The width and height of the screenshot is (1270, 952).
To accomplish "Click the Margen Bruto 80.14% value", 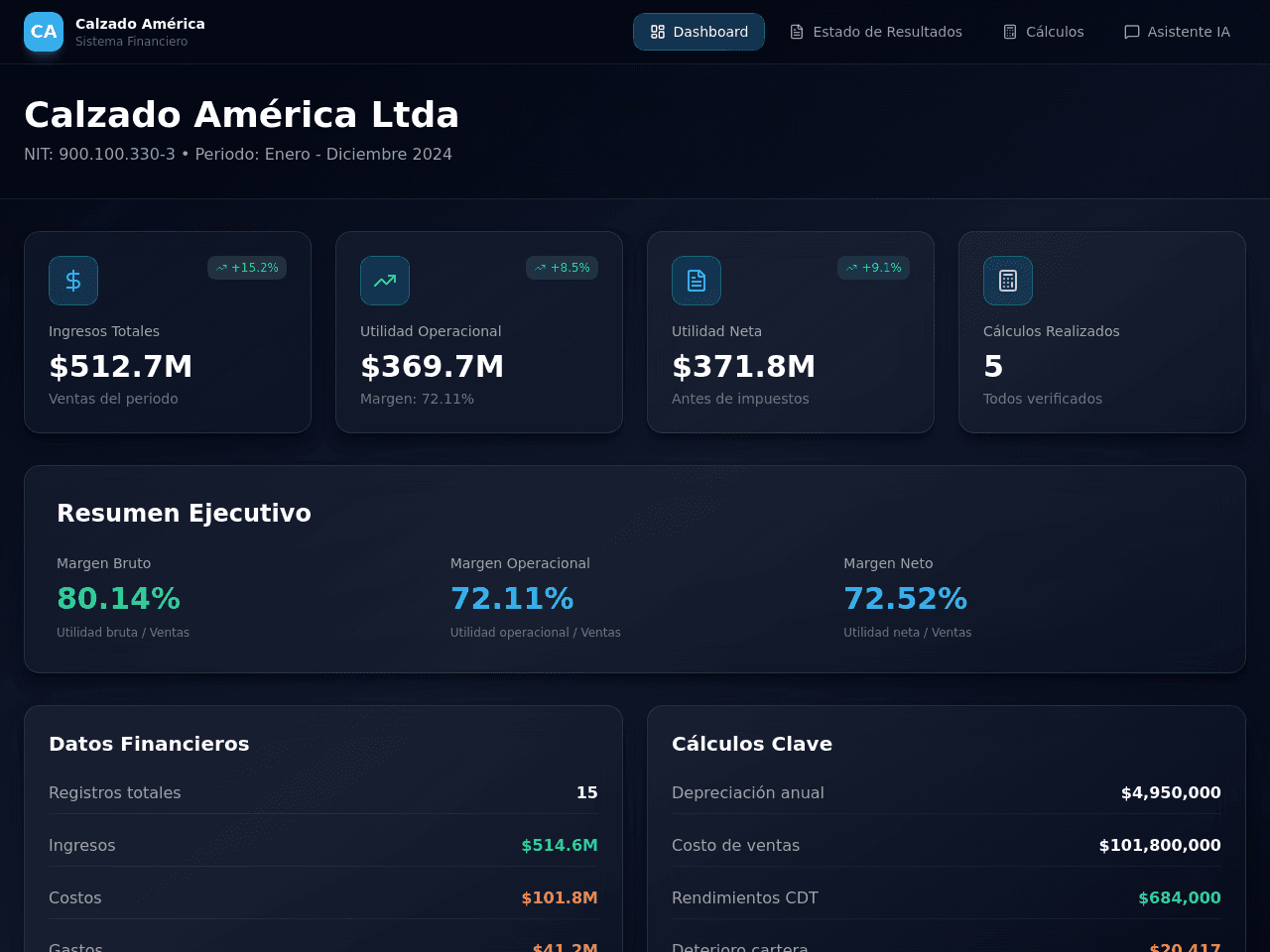I will pyautogui.click(x=118, y=598).
